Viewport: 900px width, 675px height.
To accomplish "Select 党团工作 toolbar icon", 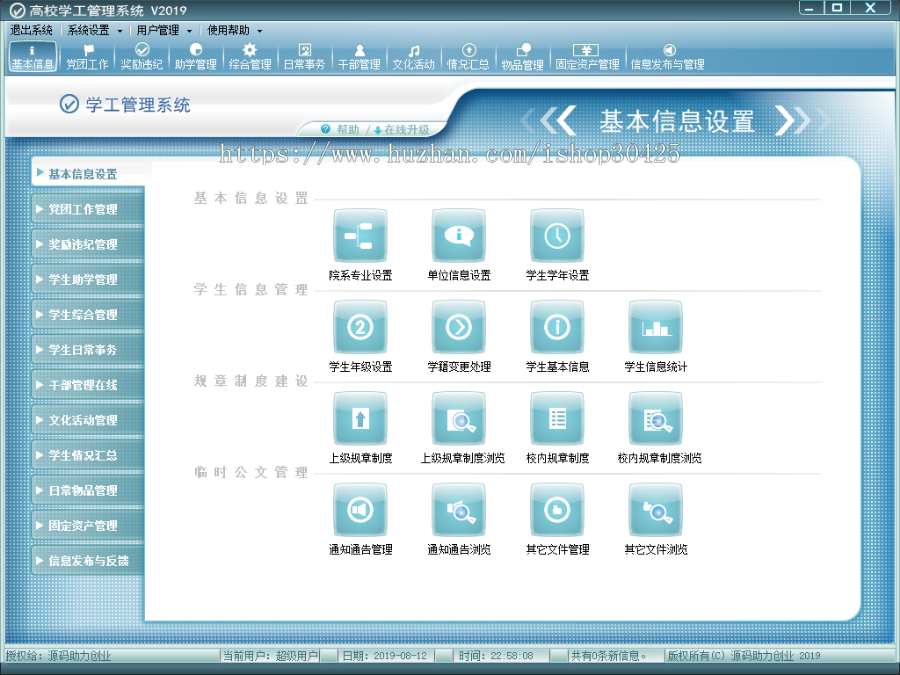I will click(87, 57).
